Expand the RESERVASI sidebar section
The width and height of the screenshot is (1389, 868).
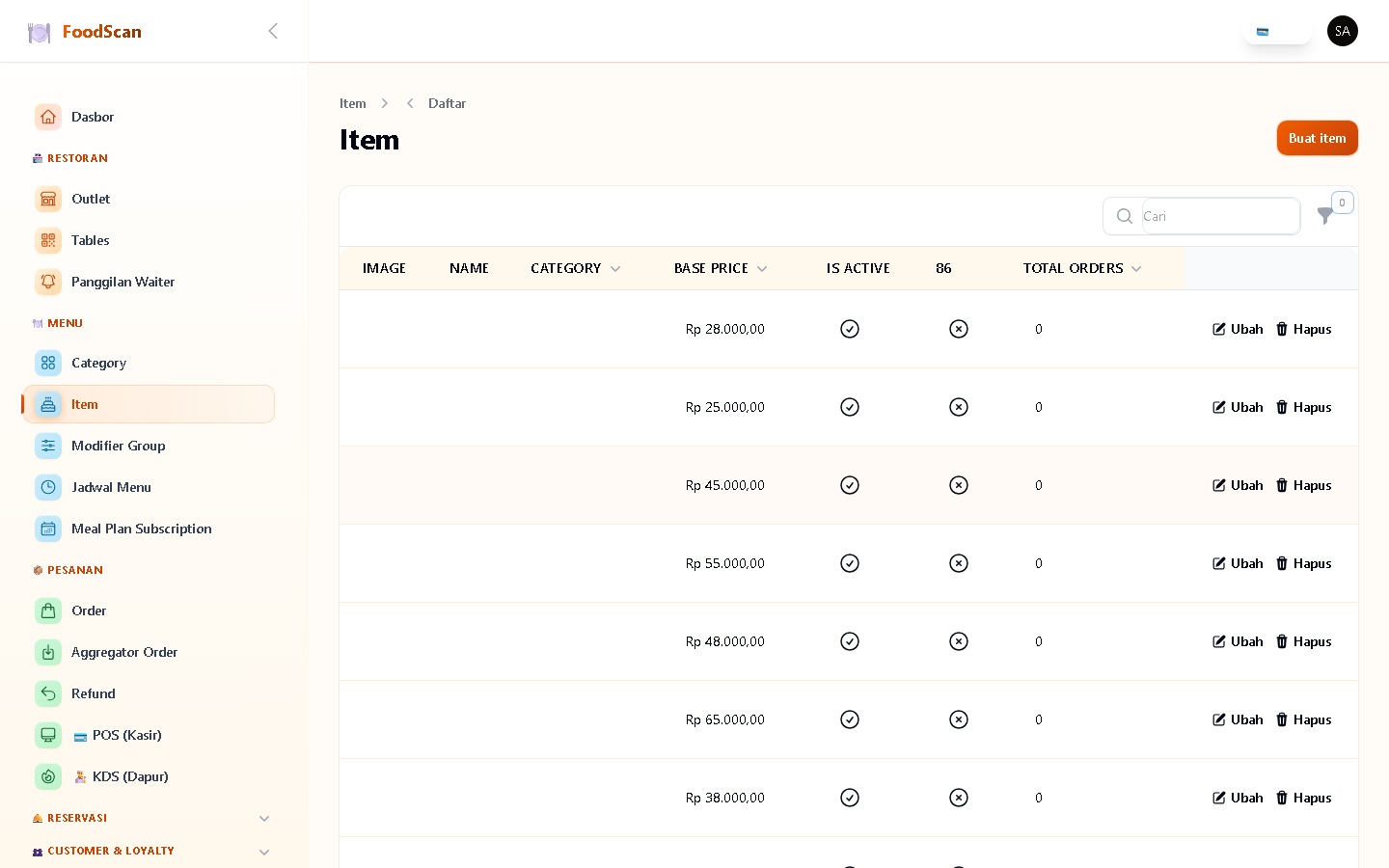click(264, 819)
